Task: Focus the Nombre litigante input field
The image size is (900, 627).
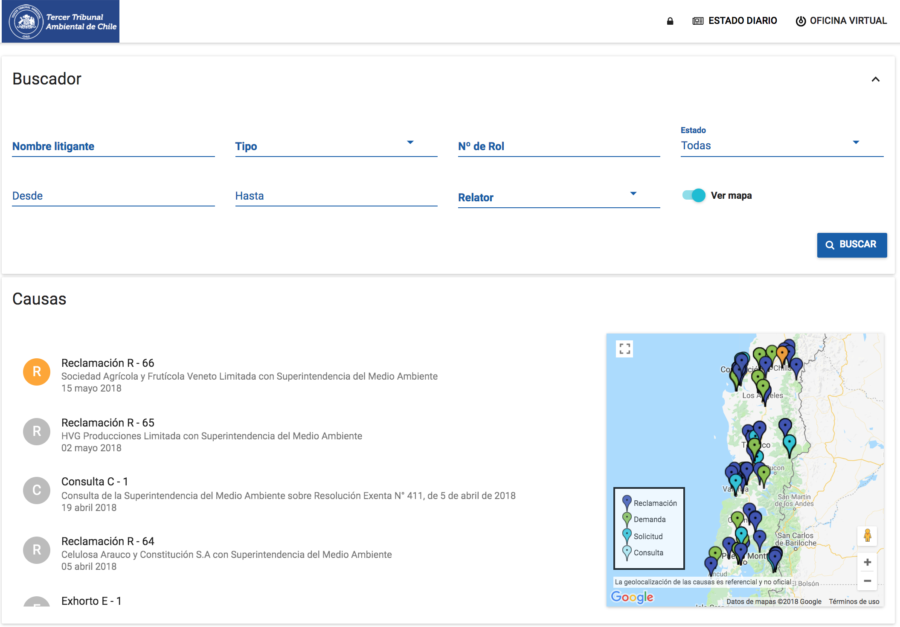Action: [x=113, y=146]
